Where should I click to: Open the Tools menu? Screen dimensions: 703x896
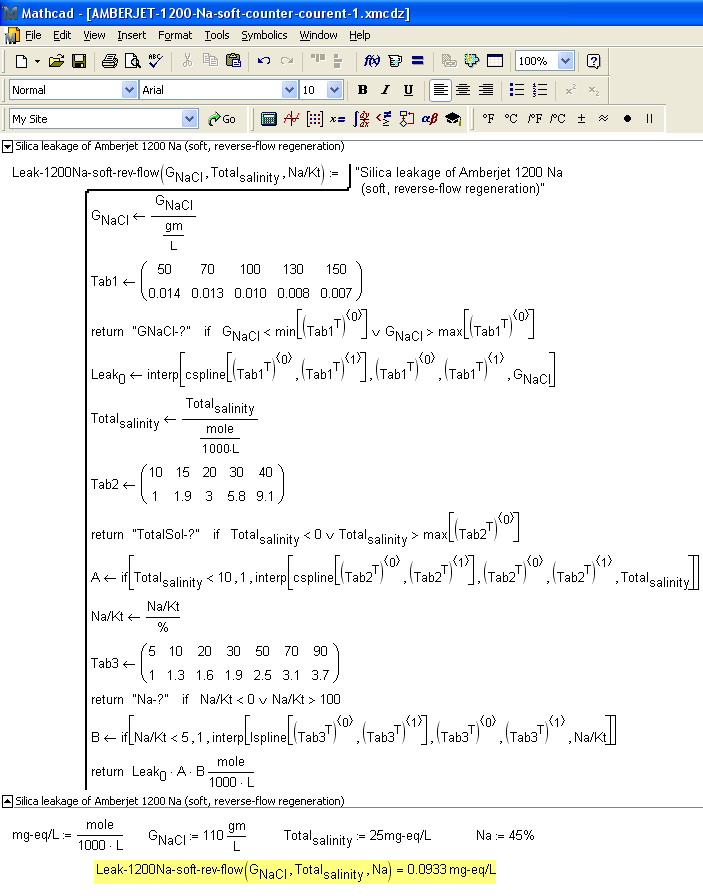(x=217, y=35)
